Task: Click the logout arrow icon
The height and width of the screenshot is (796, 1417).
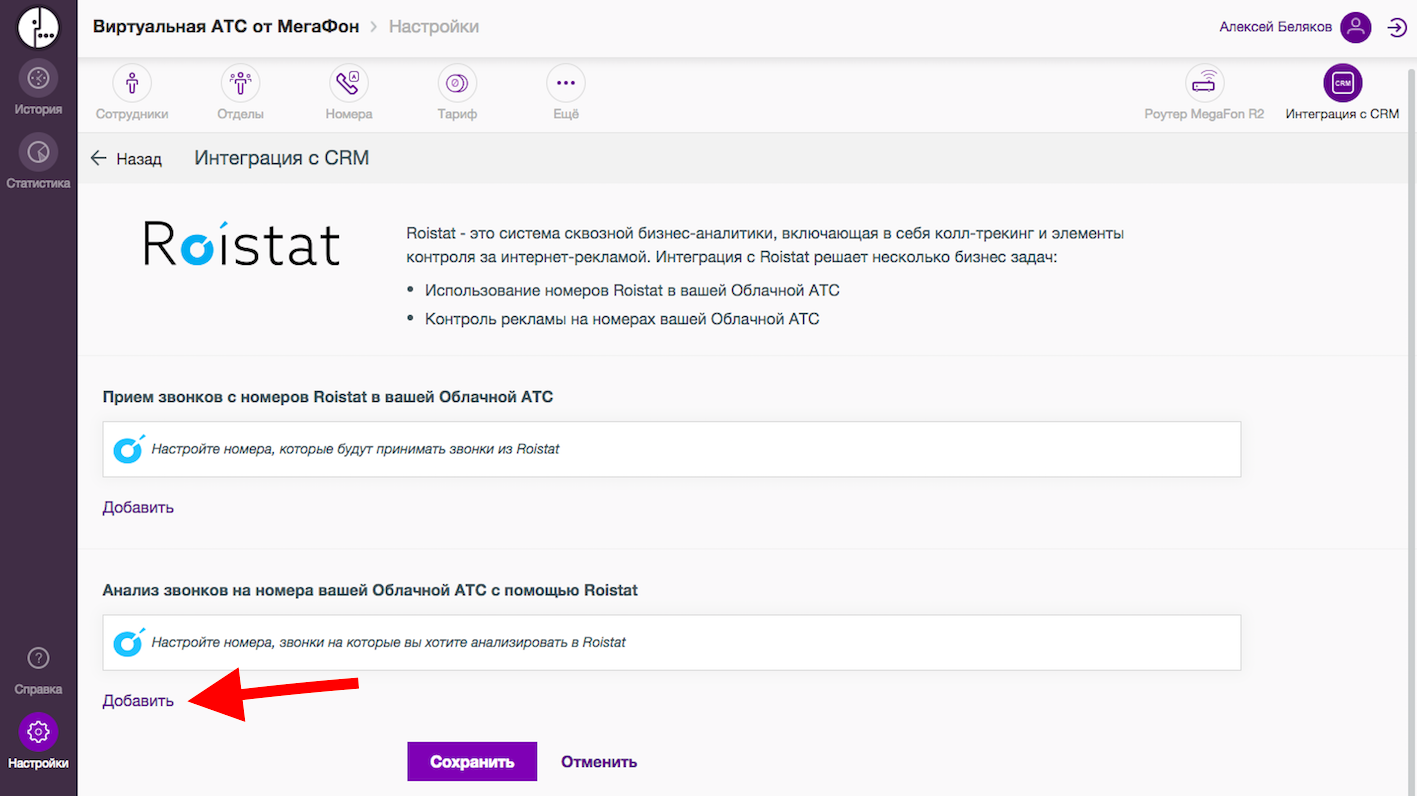Action: pyautogui.click(x=1397, y=27)
